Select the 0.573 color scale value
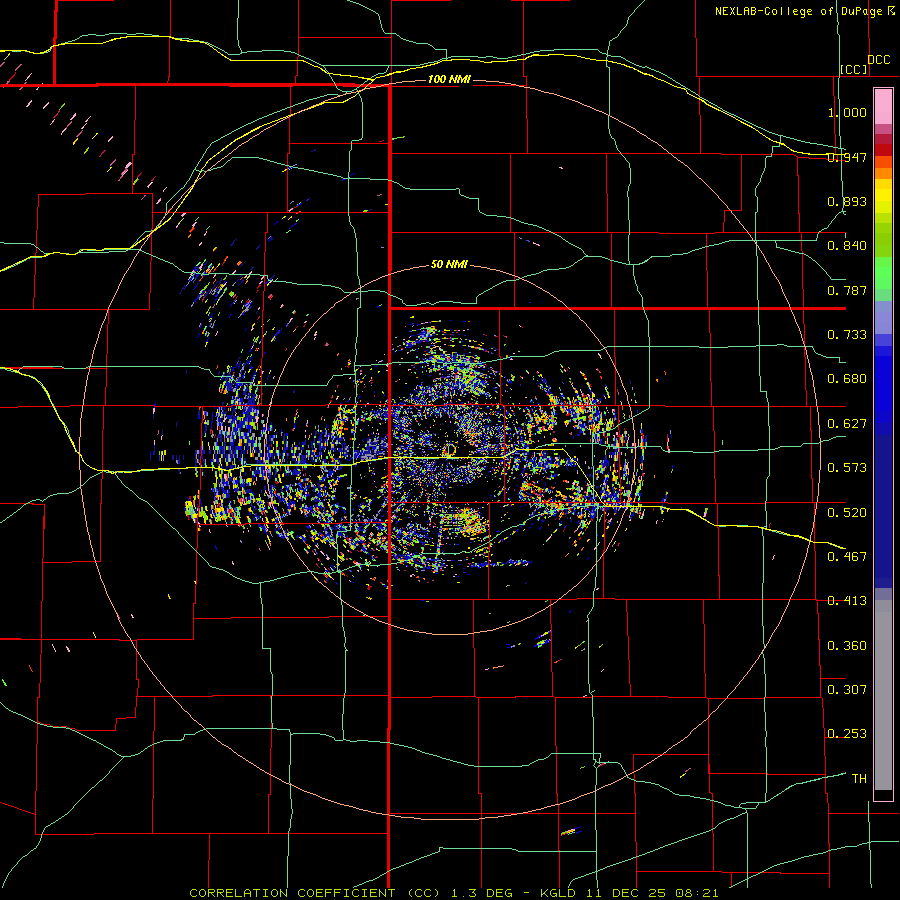The width and height of the screenshot is (900, 900). (847, 468)
